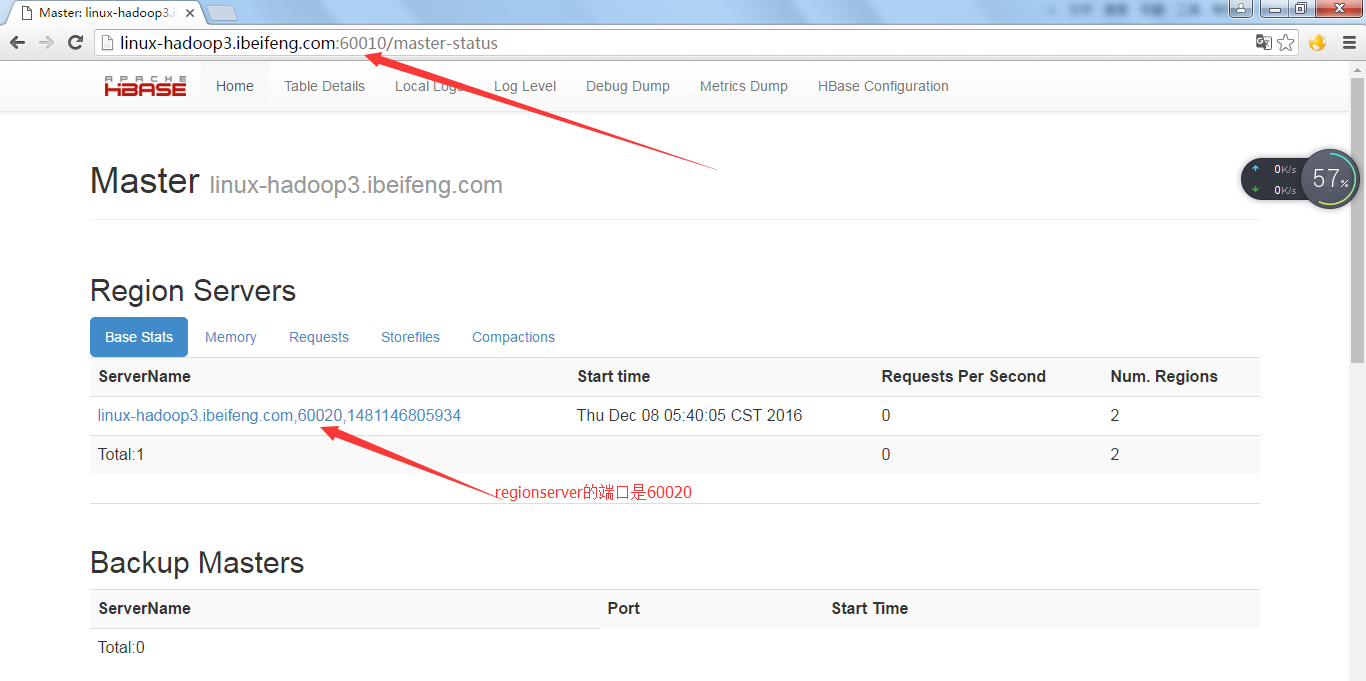
Task: Switch to the Compactions tab
Action: pyautogui.click(x=513, y=337)
